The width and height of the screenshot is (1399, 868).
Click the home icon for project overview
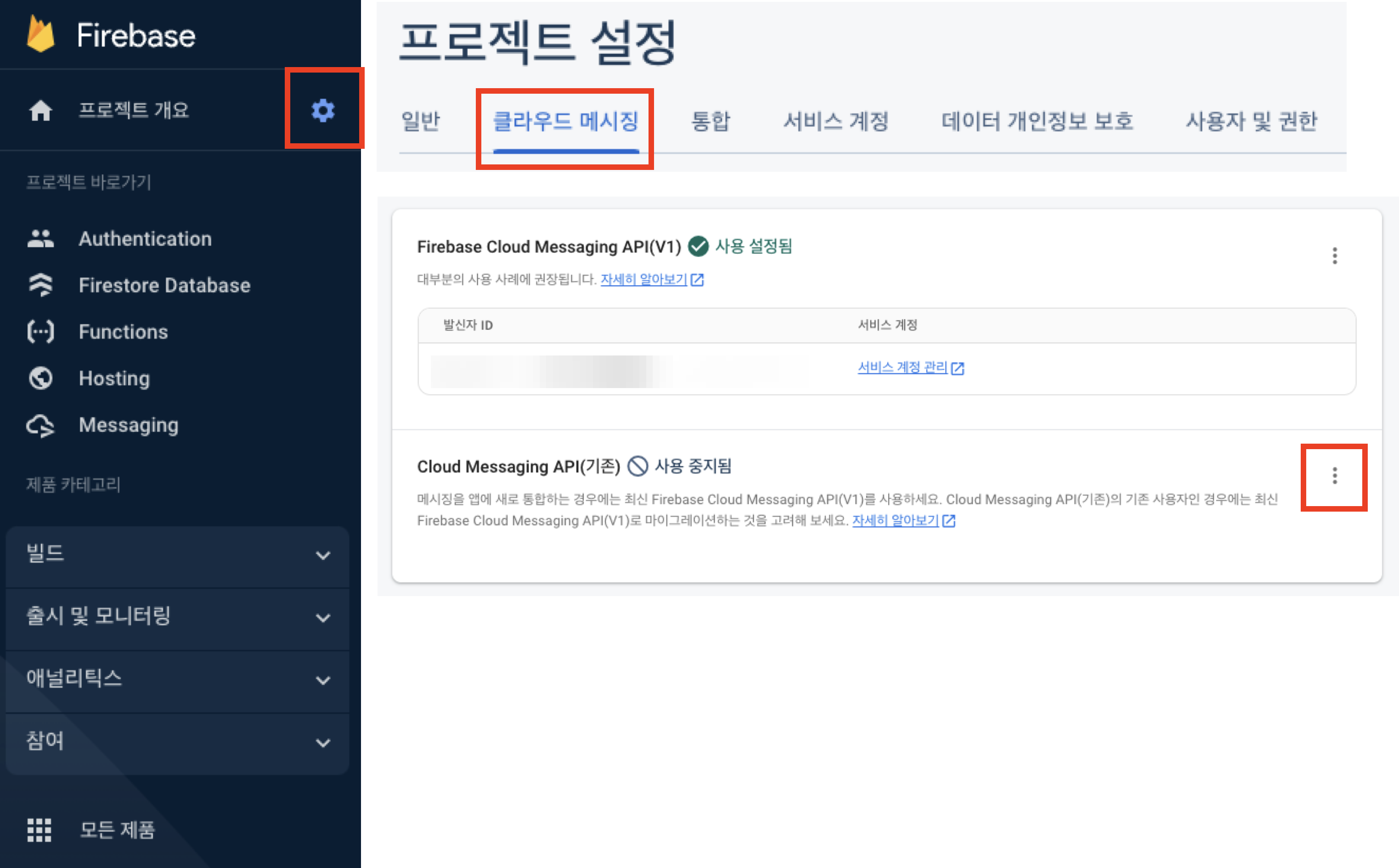[41, 110]
